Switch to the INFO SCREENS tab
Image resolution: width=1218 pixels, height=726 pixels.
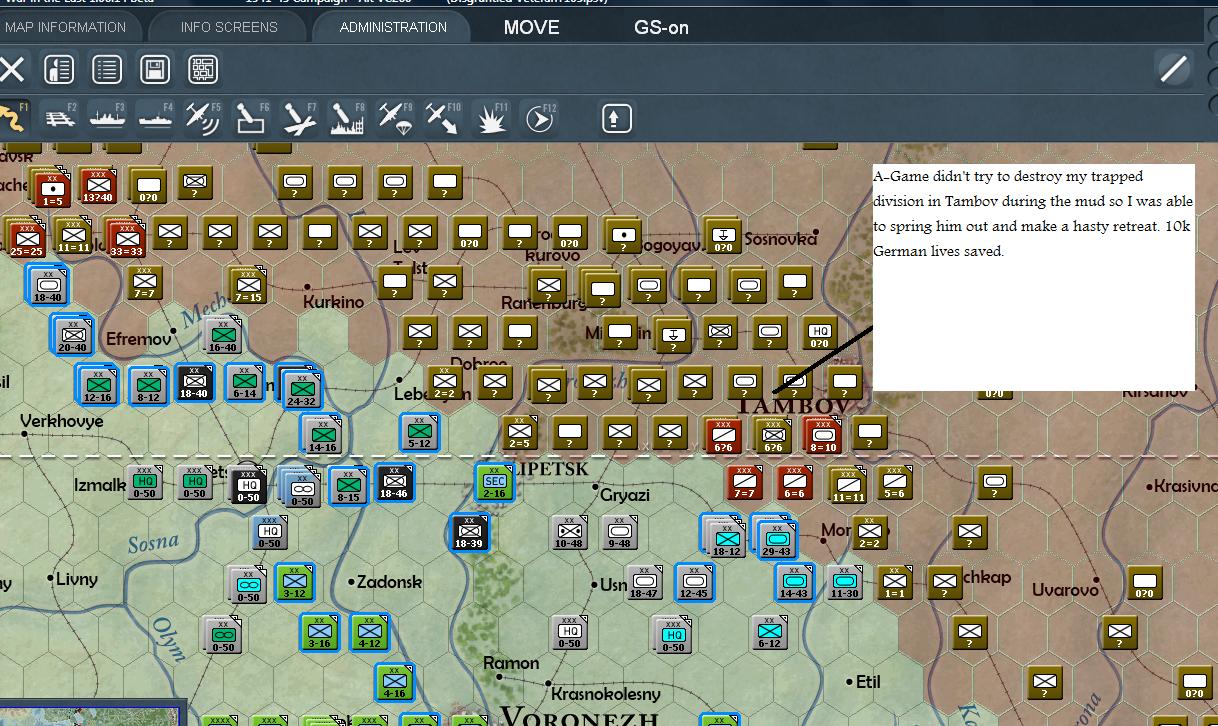coord(229,27)
